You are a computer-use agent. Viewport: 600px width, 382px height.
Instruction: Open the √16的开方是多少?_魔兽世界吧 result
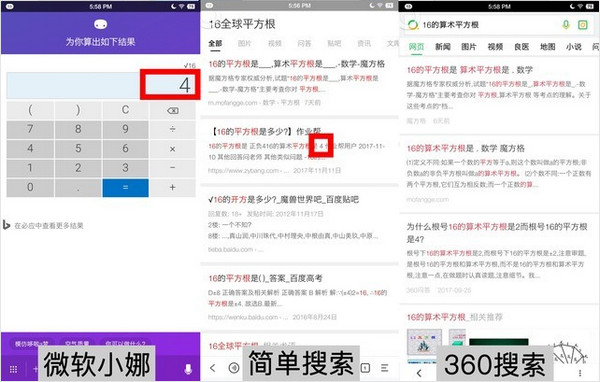(x=284, y=199)
